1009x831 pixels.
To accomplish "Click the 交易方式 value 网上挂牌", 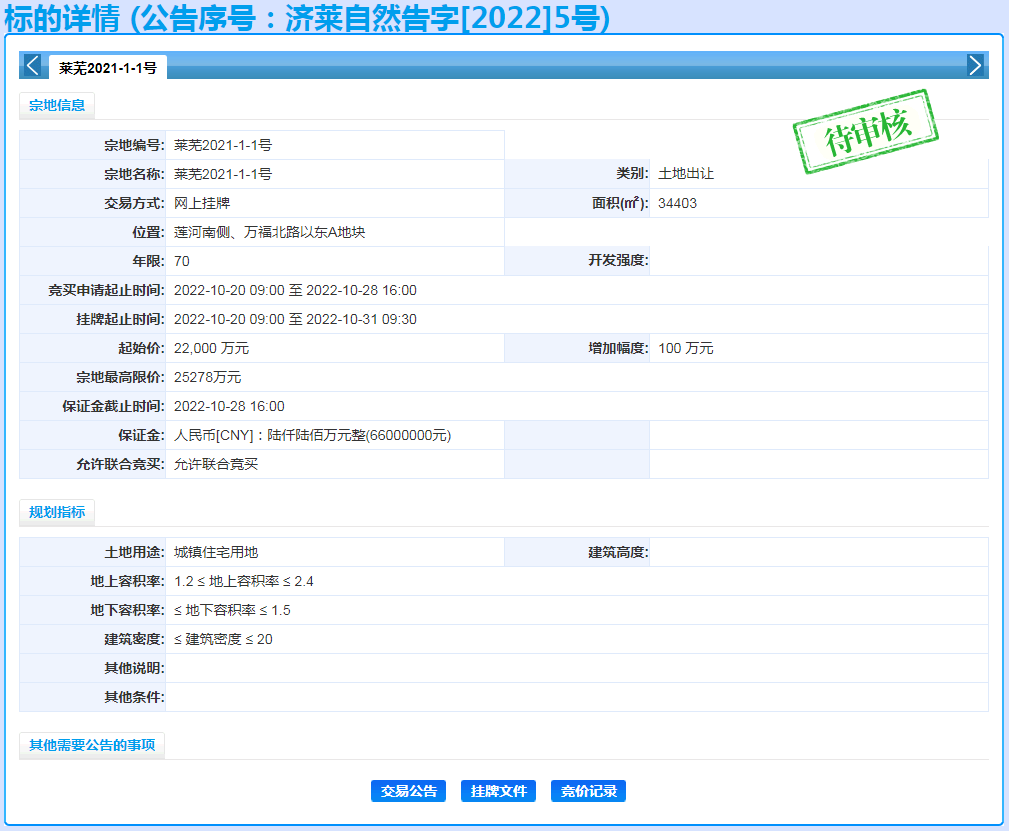I will [x=202, y=203].
